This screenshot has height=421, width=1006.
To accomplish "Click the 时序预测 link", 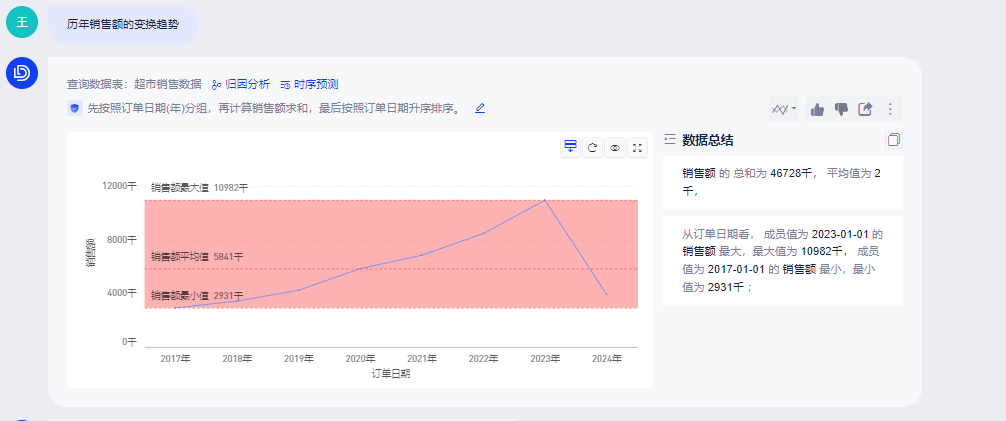I will click(x=309, y=84).
